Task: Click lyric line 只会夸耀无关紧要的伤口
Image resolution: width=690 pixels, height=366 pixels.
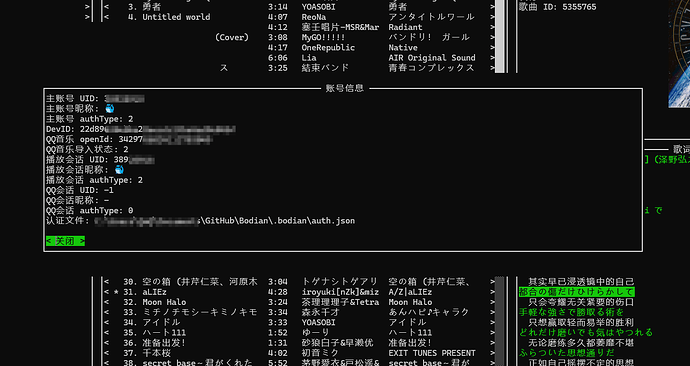Action: tap(581, 302)
